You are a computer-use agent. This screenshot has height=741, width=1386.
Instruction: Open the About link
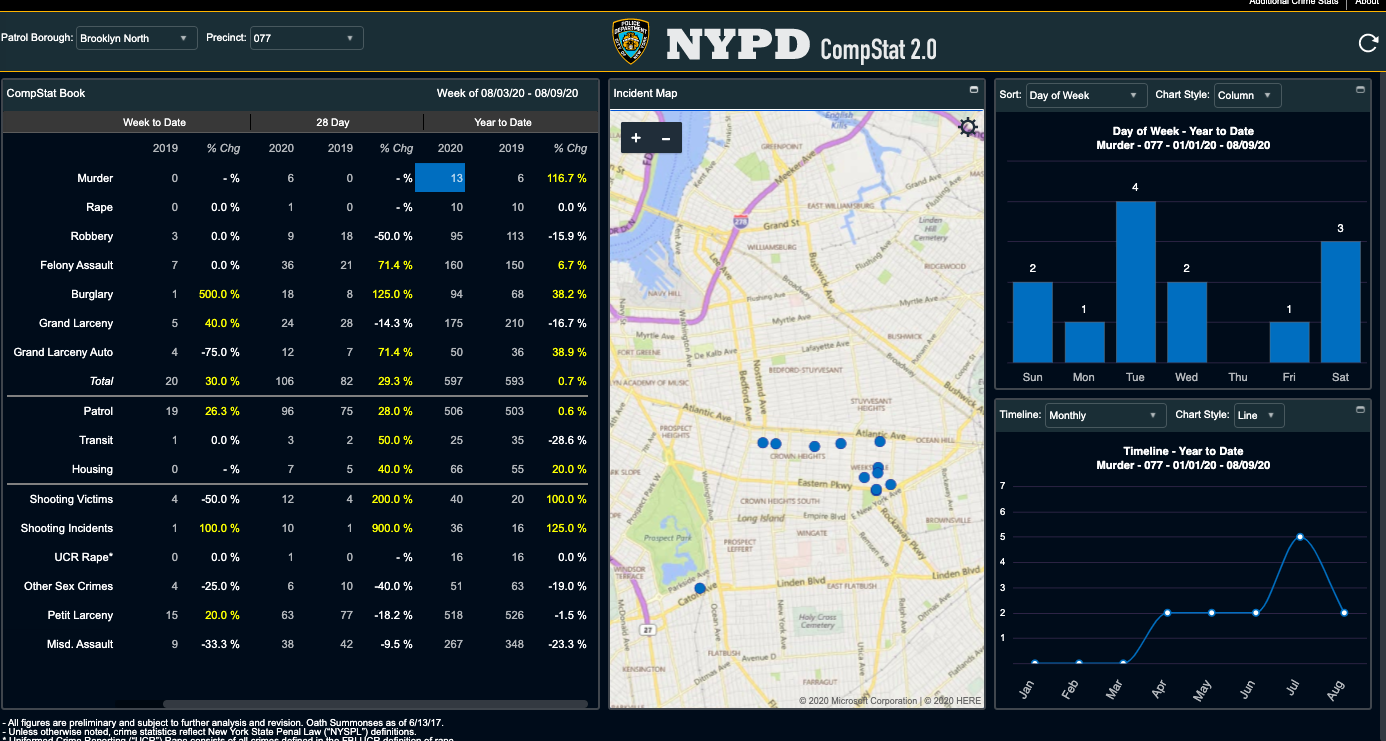1367,3
